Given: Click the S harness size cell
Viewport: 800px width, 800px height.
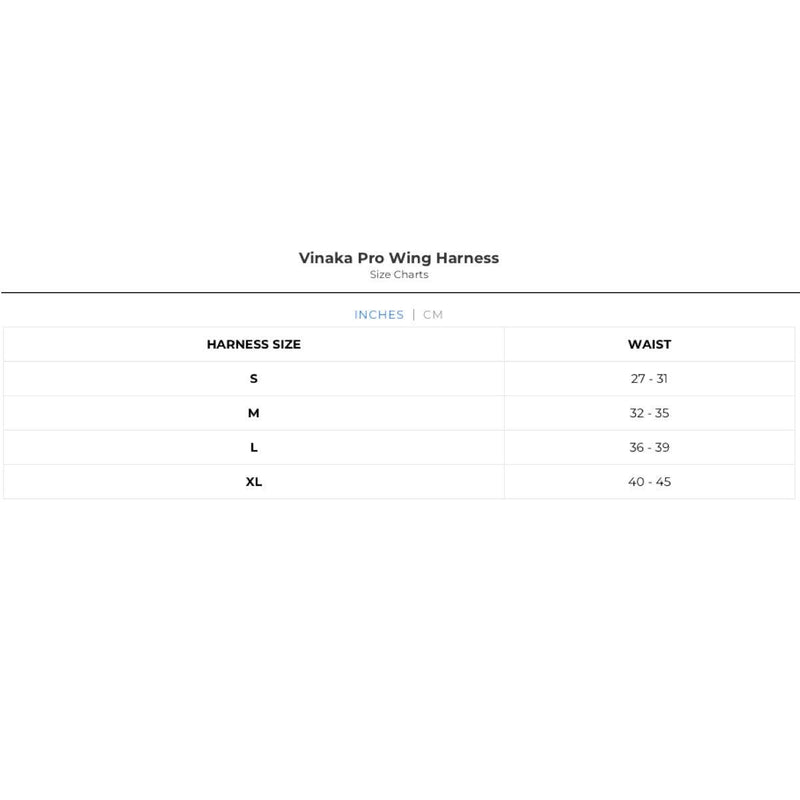Looking at the screenshot, I should coord(254,379).
